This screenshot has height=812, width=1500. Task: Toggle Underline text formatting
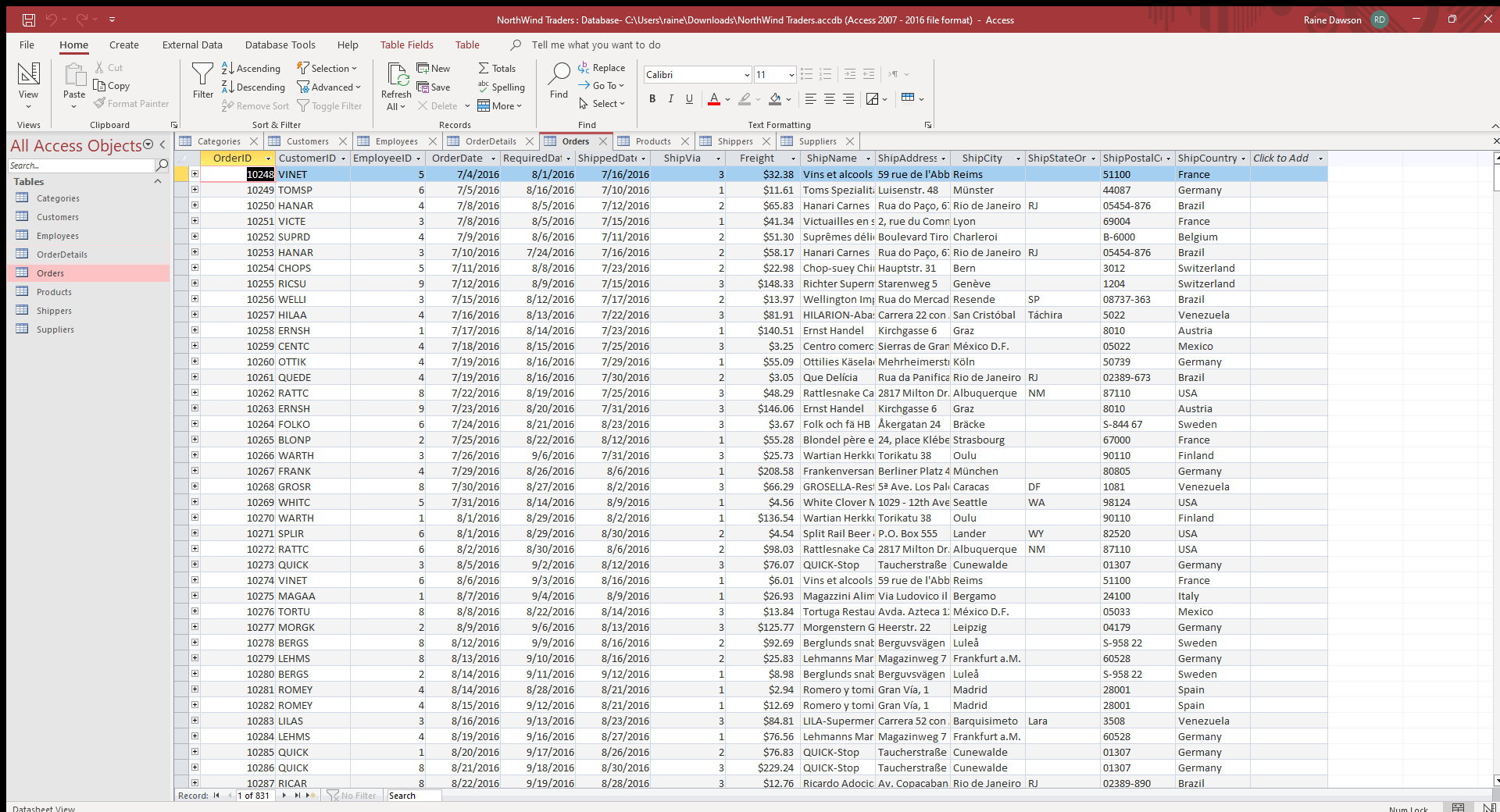(x=689, y=99)
